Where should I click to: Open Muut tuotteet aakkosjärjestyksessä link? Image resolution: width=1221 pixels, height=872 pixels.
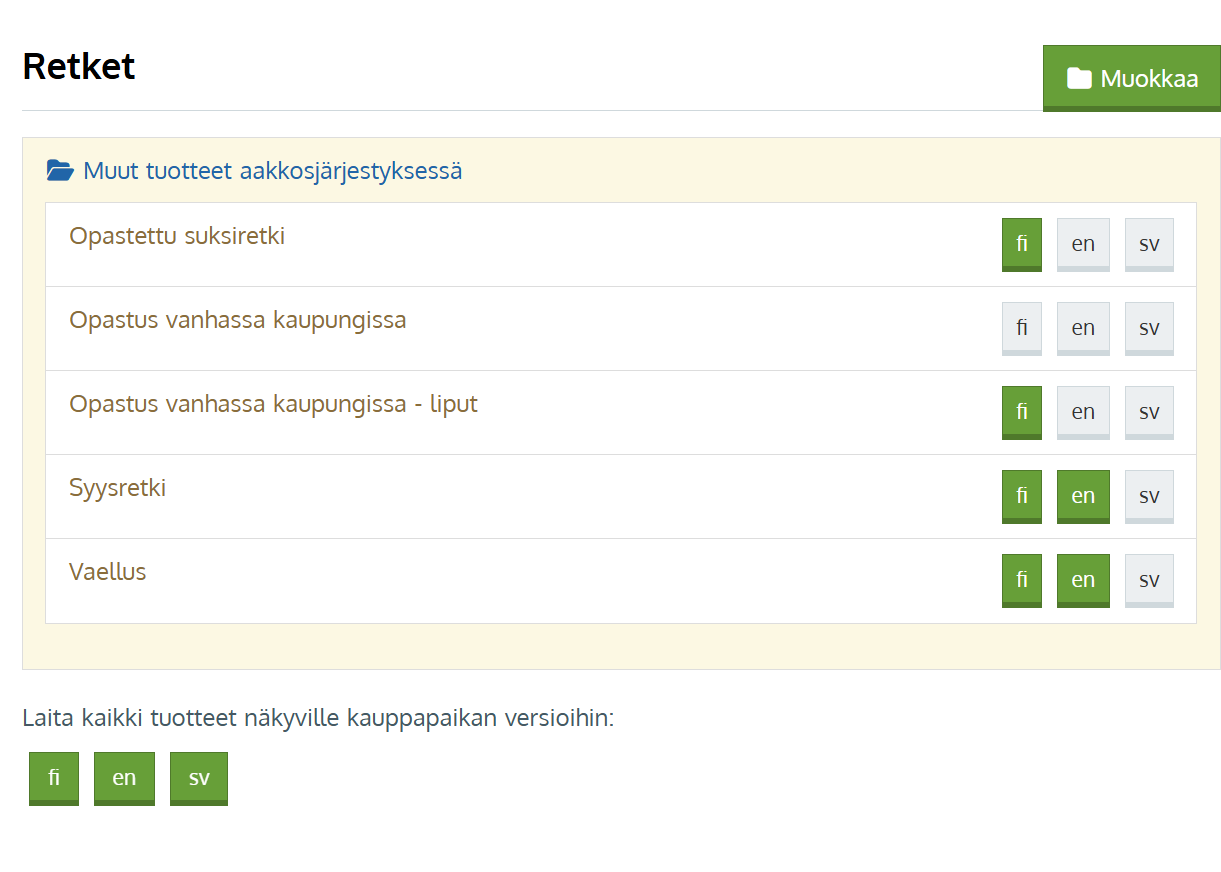[x=272, y=171]
